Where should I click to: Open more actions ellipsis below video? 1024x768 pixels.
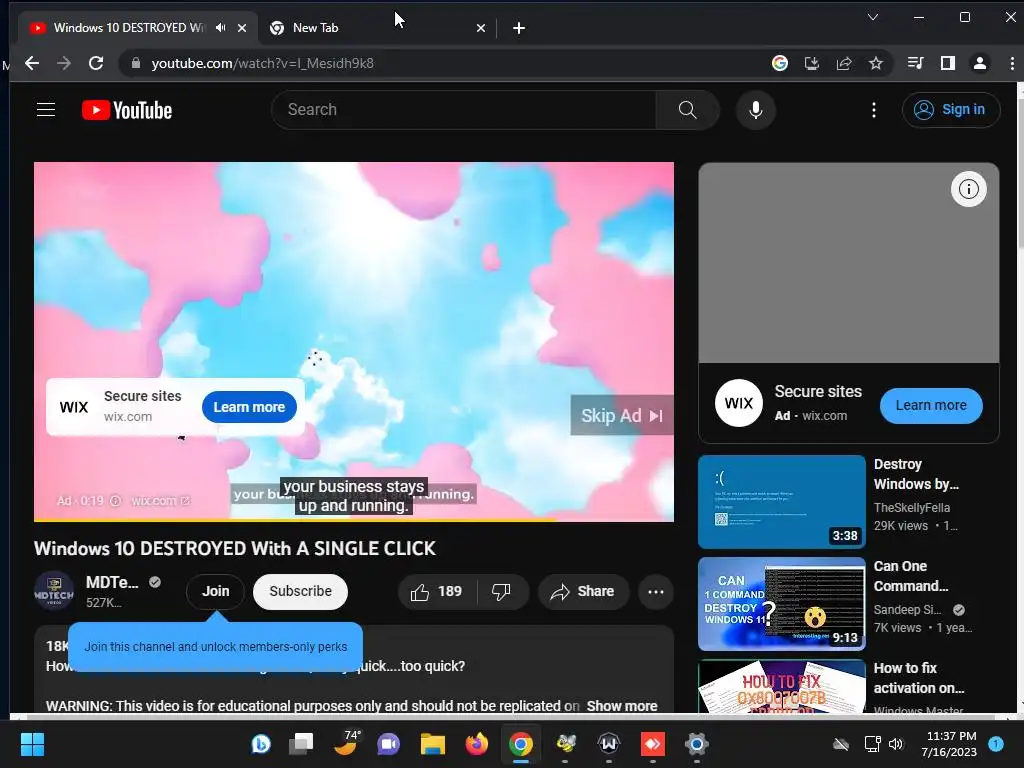pos(656,592)
